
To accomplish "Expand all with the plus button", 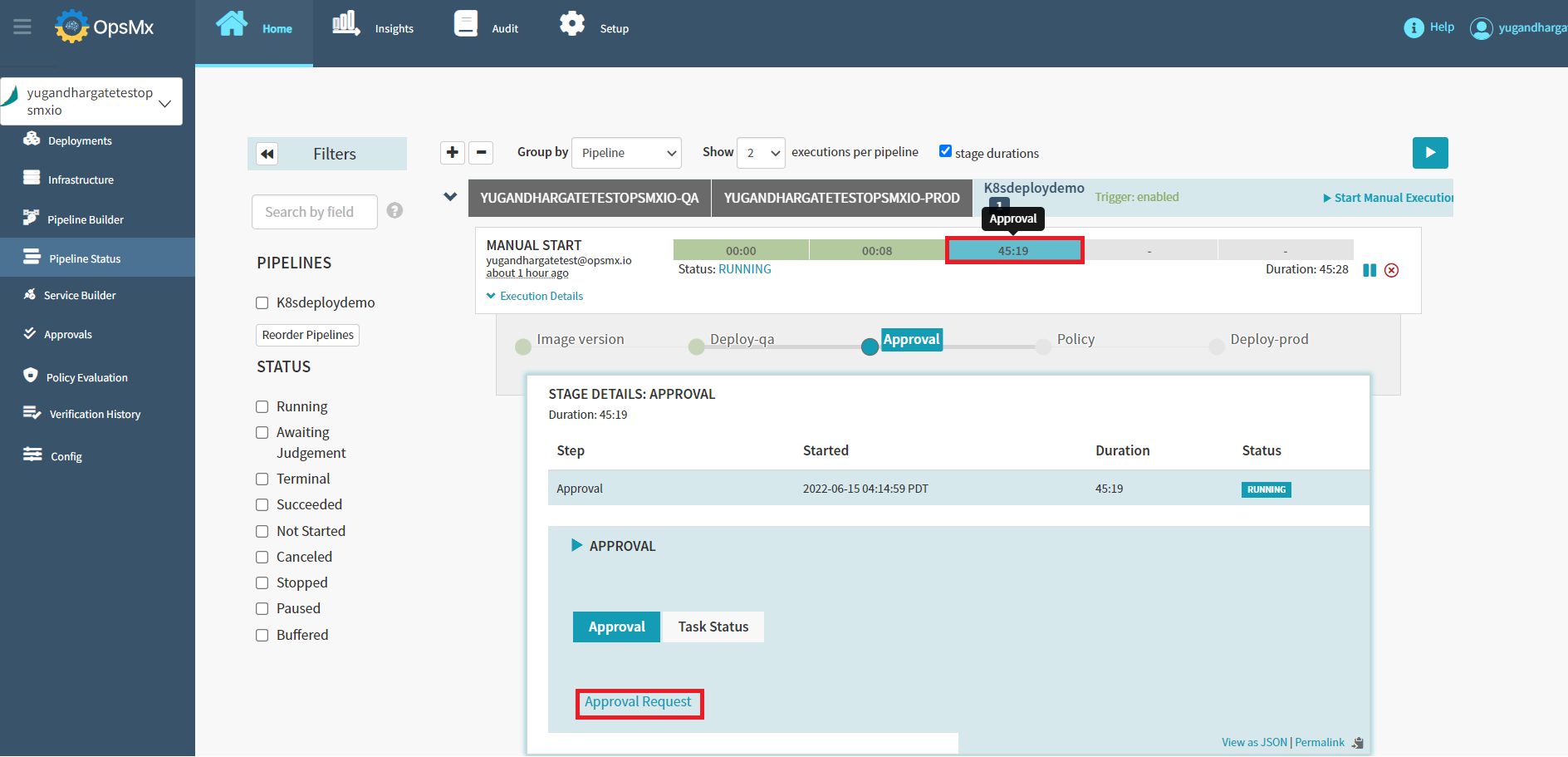I will click(453, 153).
